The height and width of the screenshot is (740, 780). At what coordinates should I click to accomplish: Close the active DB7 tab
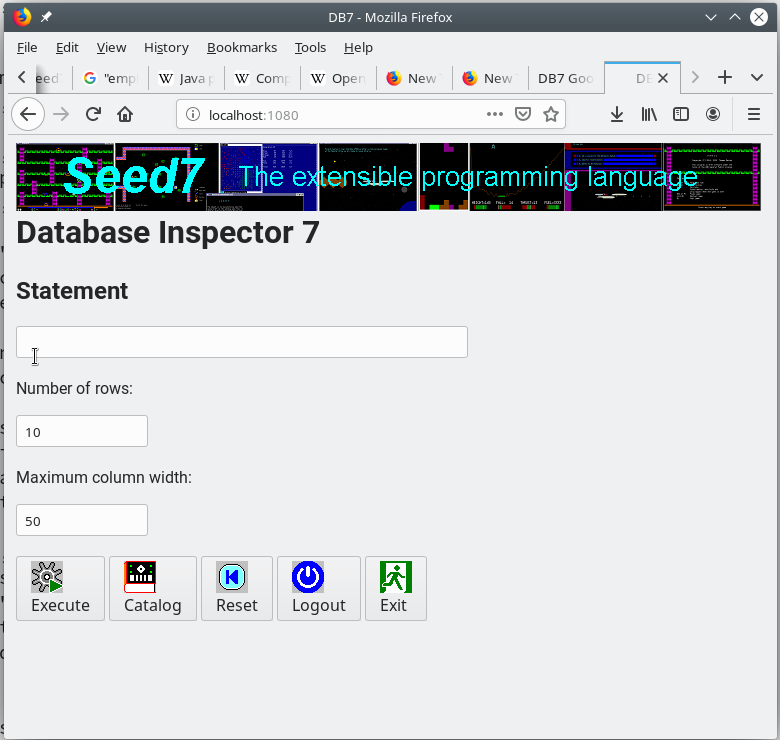click(x=663, y=78)
